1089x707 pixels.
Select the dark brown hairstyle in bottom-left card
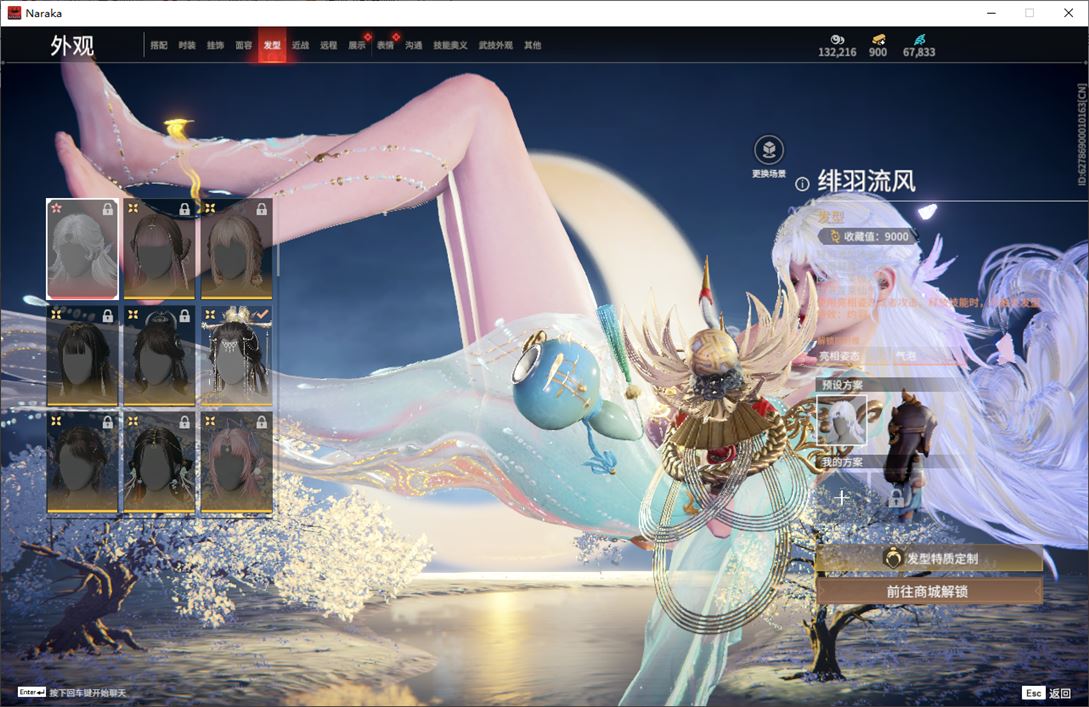pos(82,463)
